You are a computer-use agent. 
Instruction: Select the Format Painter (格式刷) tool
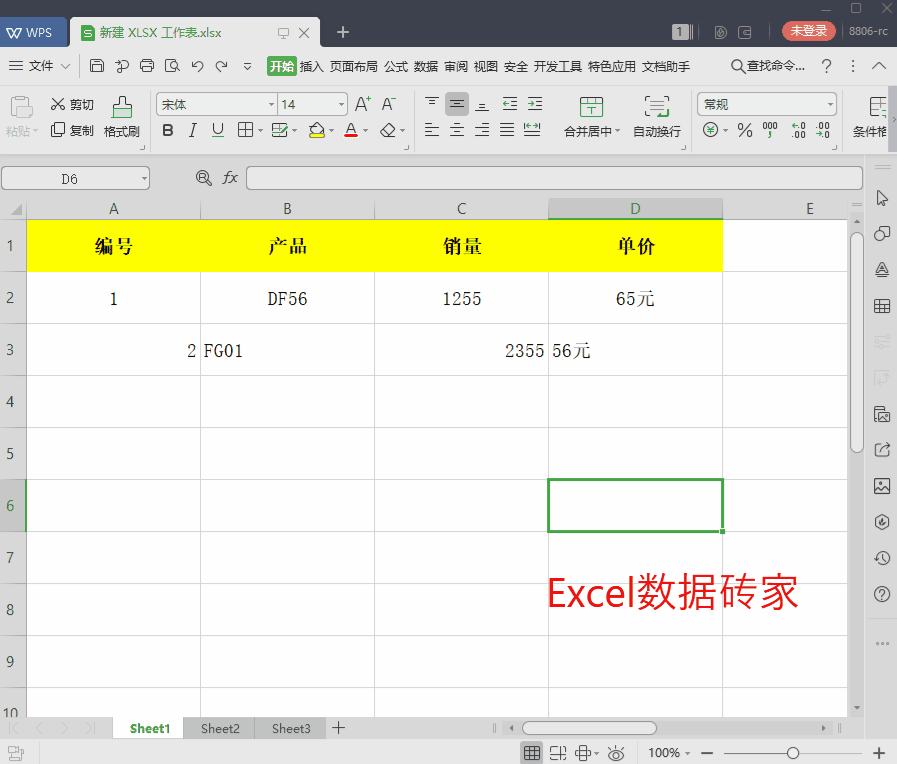click(x=122, y=117)
